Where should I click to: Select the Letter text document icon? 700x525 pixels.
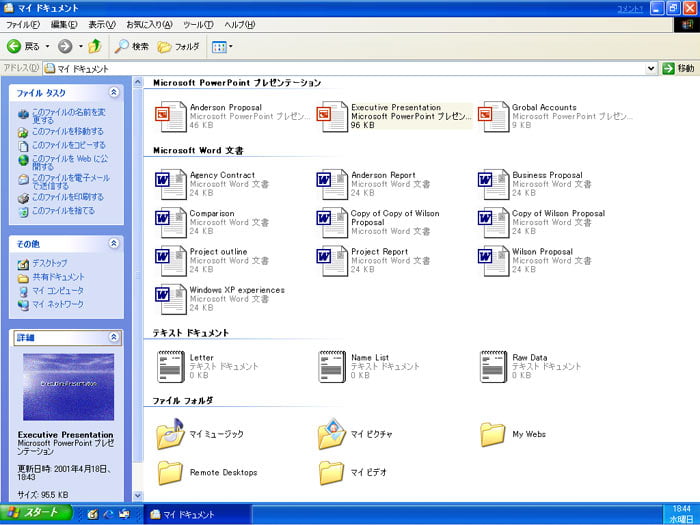[171, 367]
